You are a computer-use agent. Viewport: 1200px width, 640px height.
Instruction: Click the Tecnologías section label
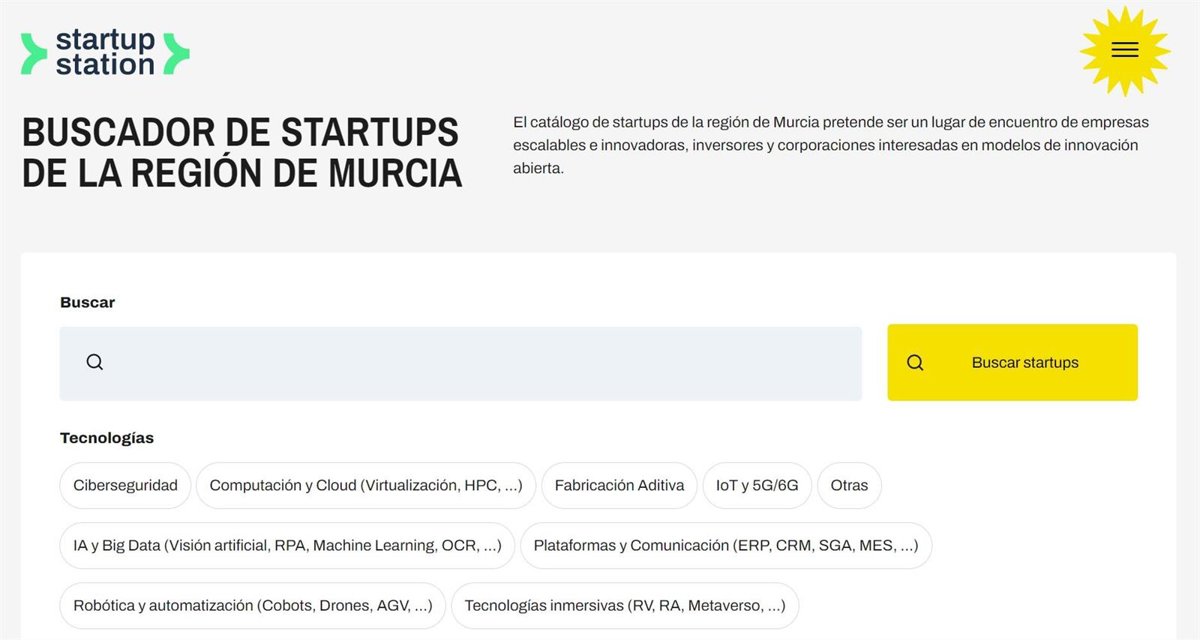coord(107,438)
